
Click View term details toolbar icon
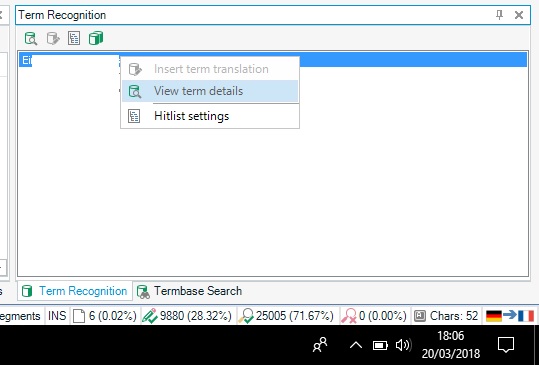tap(31, 38)
